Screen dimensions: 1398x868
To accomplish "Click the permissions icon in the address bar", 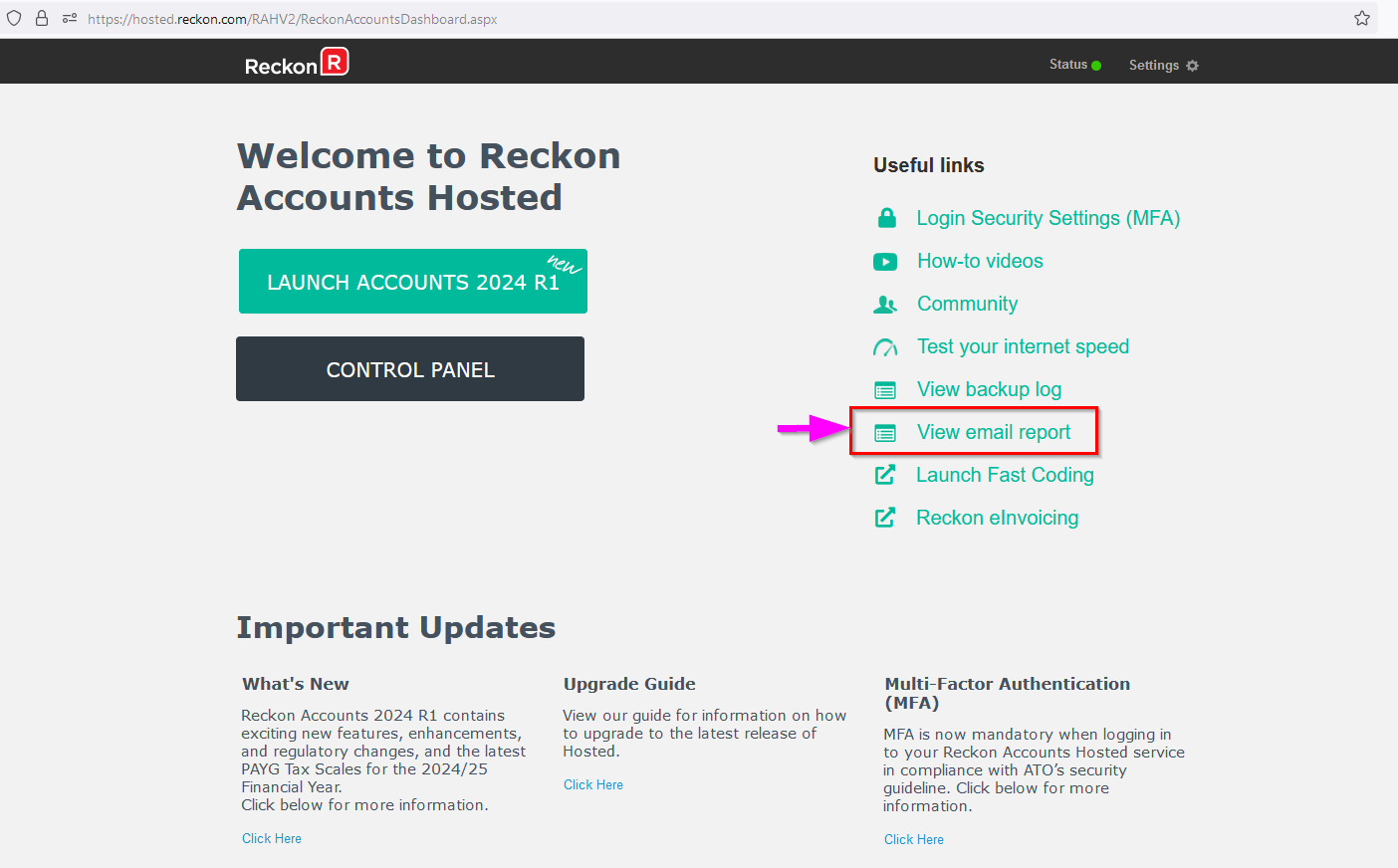I will pyautogui.click(x=70, y=18).
